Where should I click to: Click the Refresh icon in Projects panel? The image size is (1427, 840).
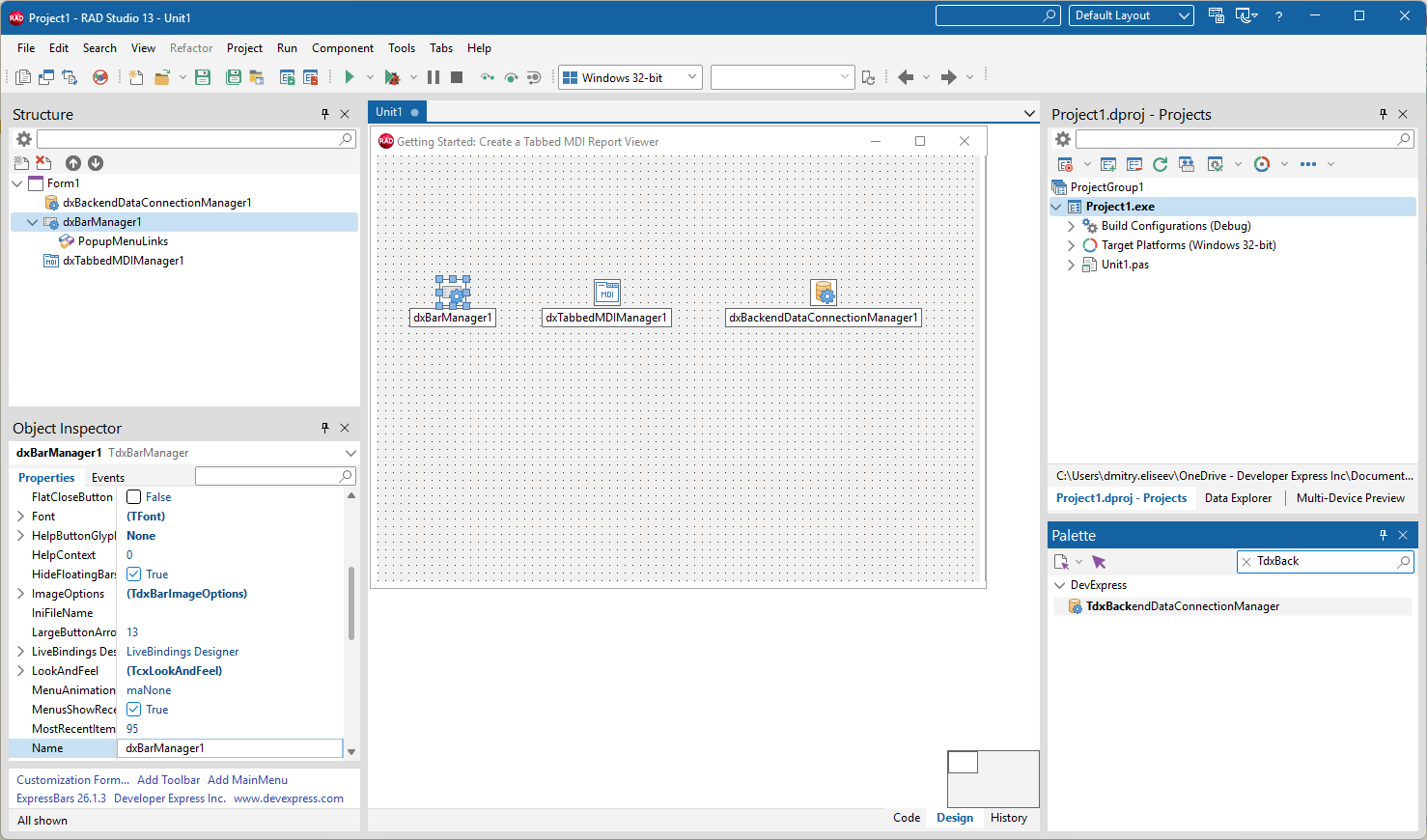point(1160,164)
